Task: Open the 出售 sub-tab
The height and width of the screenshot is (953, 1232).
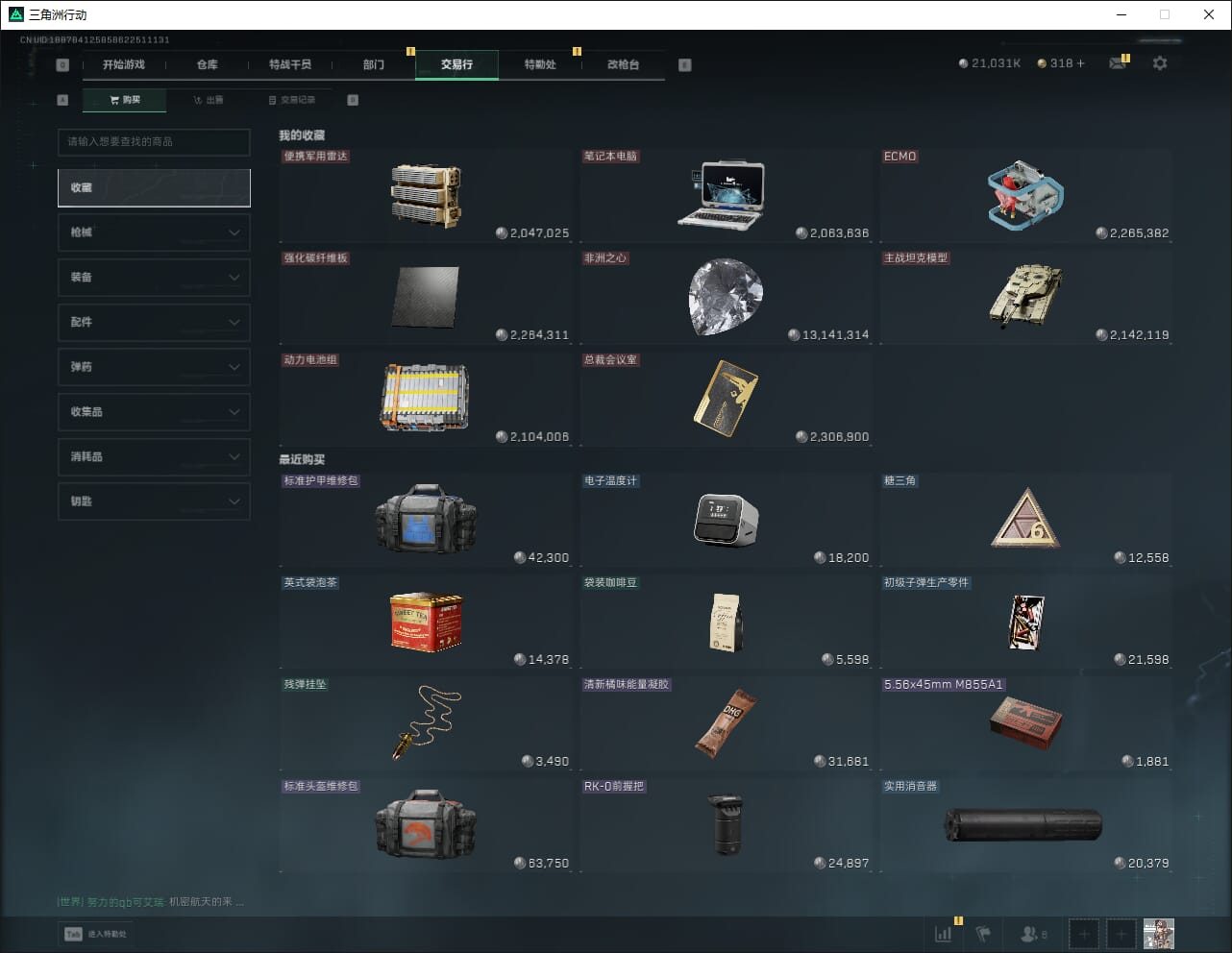Action: tap(209, 100)
